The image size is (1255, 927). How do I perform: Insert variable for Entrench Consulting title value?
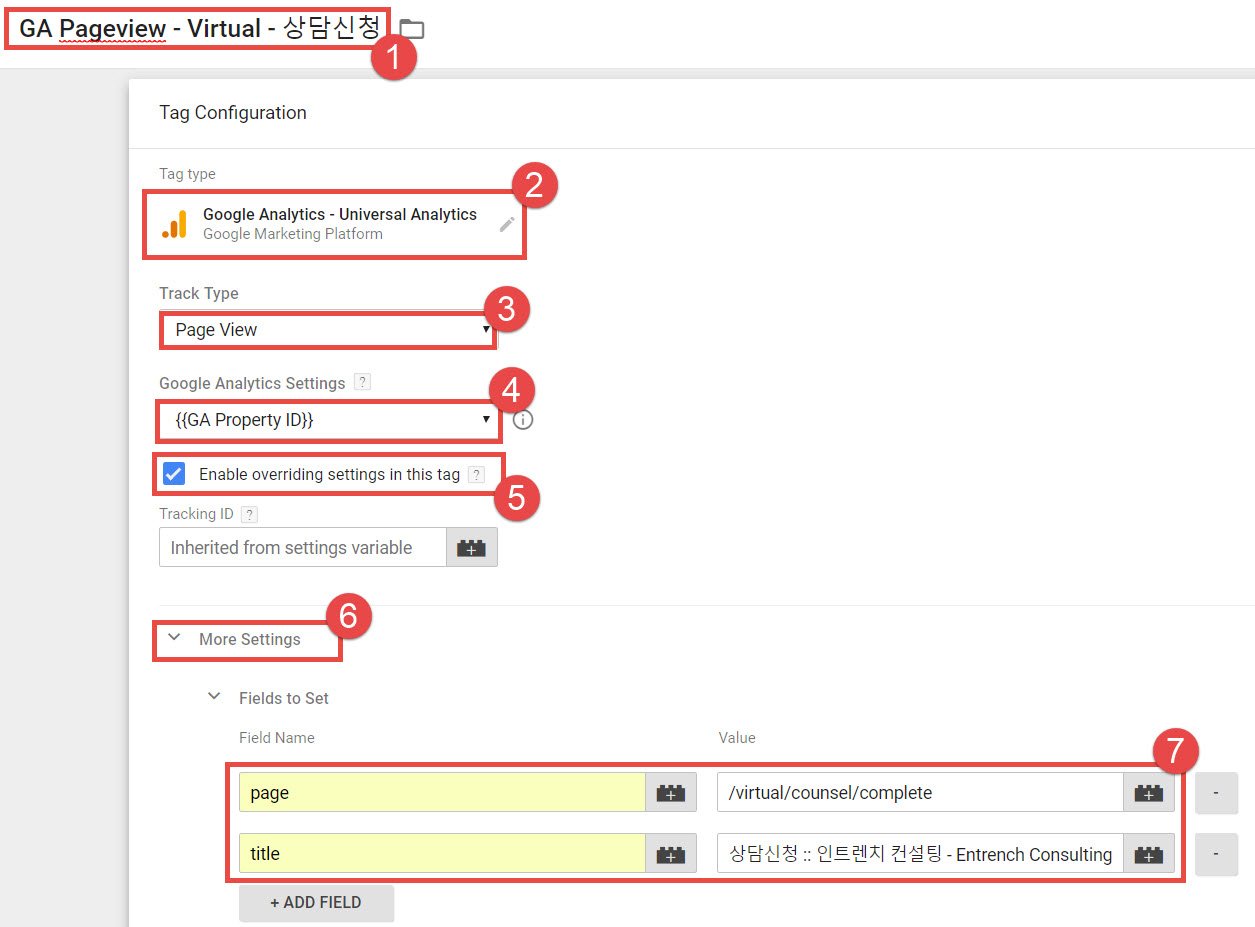[1149, 854]
